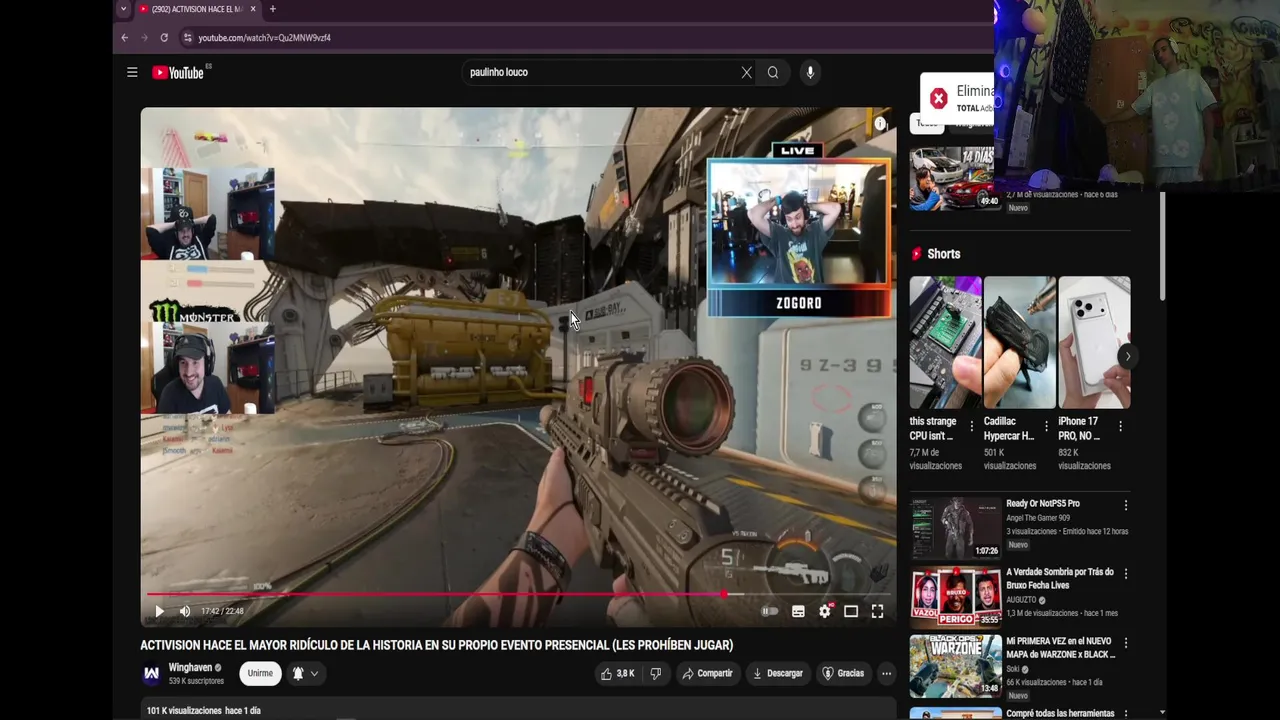Open Winghaven channel avatar
Viewport: 1280px width, 720px height.
(151, 674)
